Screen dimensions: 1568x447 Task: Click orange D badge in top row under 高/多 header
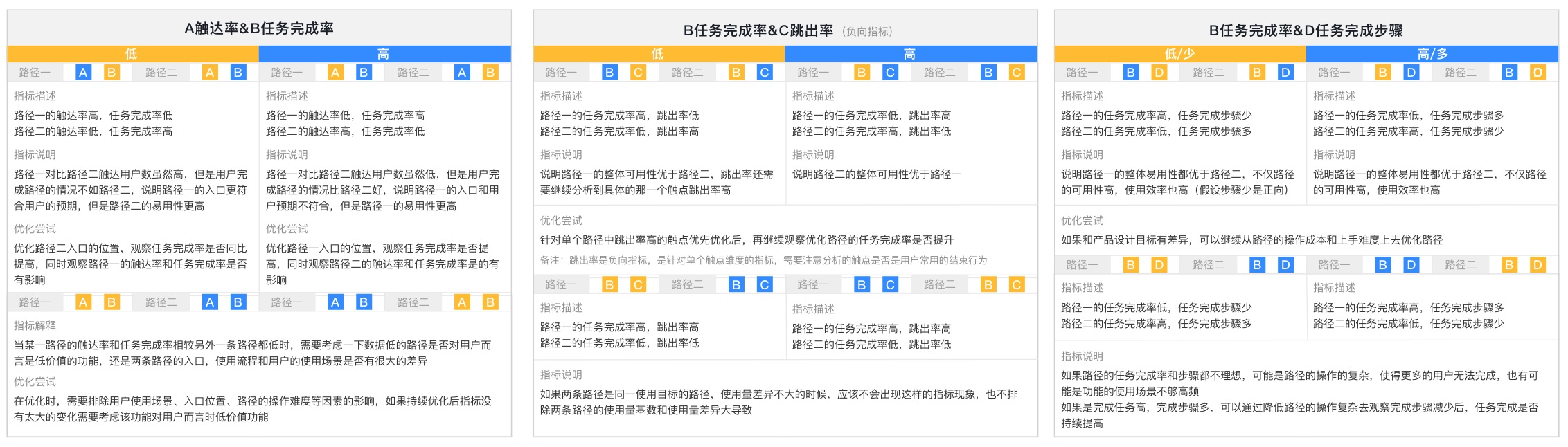(1538, 73)
